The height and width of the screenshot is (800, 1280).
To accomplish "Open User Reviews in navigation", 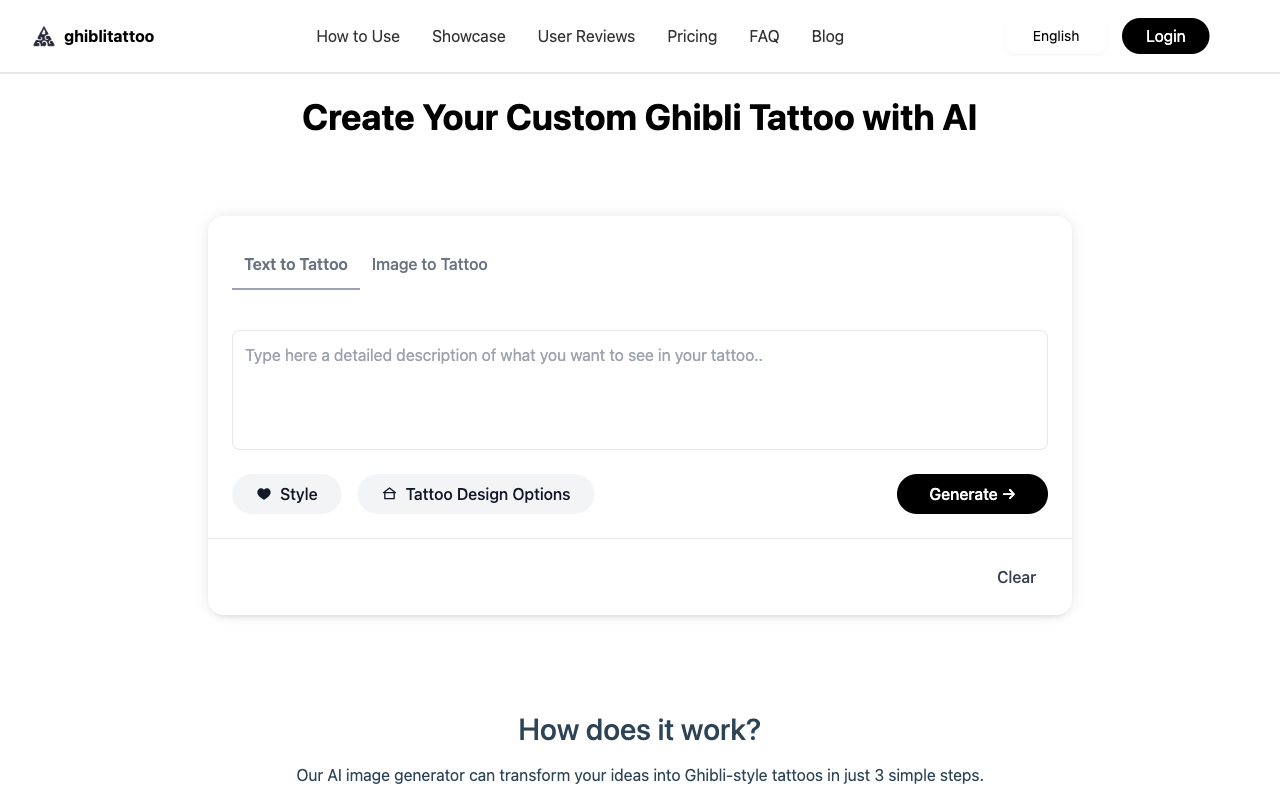I will tap(586, 37).
